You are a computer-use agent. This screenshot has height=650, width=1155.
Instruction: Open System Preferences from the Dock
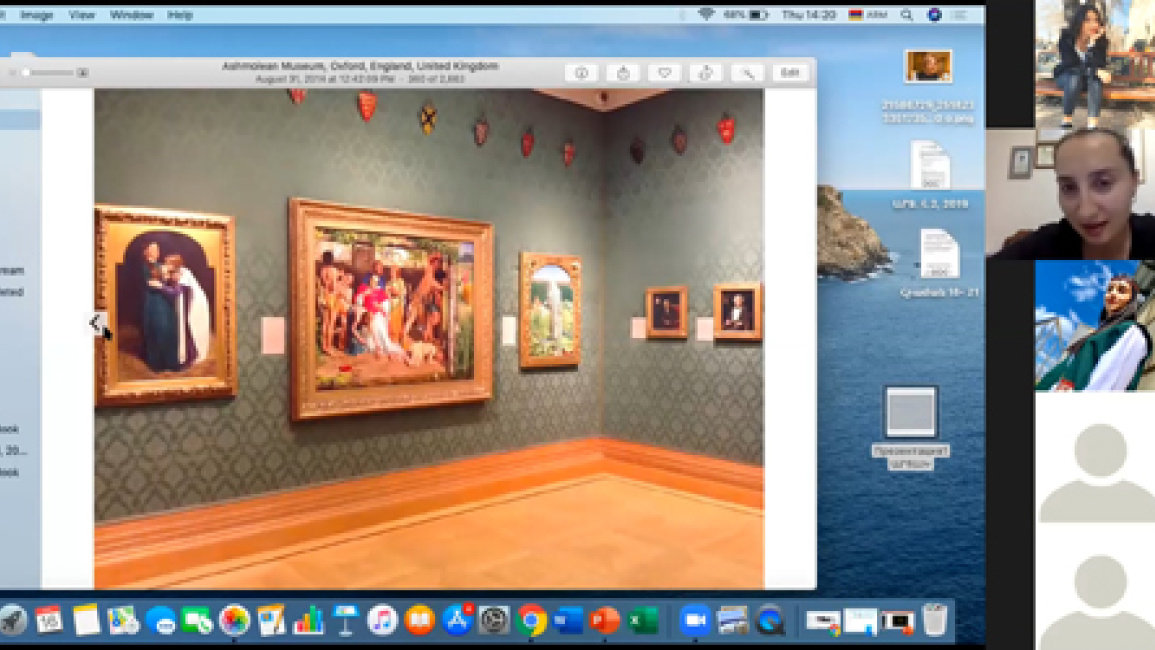pos(494,621)
